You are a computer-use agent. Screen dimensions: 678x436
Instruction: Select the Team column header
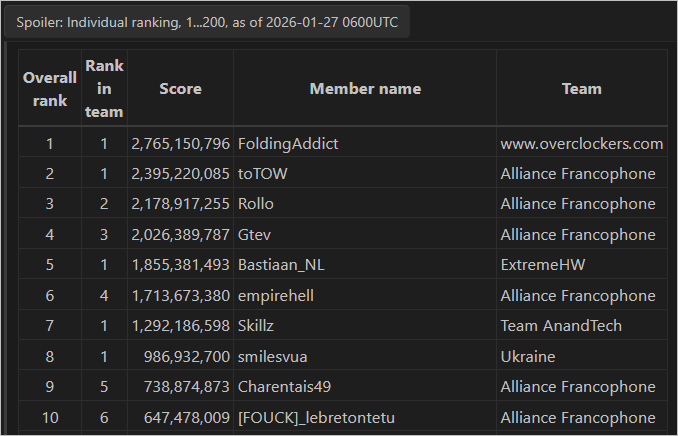581,88
